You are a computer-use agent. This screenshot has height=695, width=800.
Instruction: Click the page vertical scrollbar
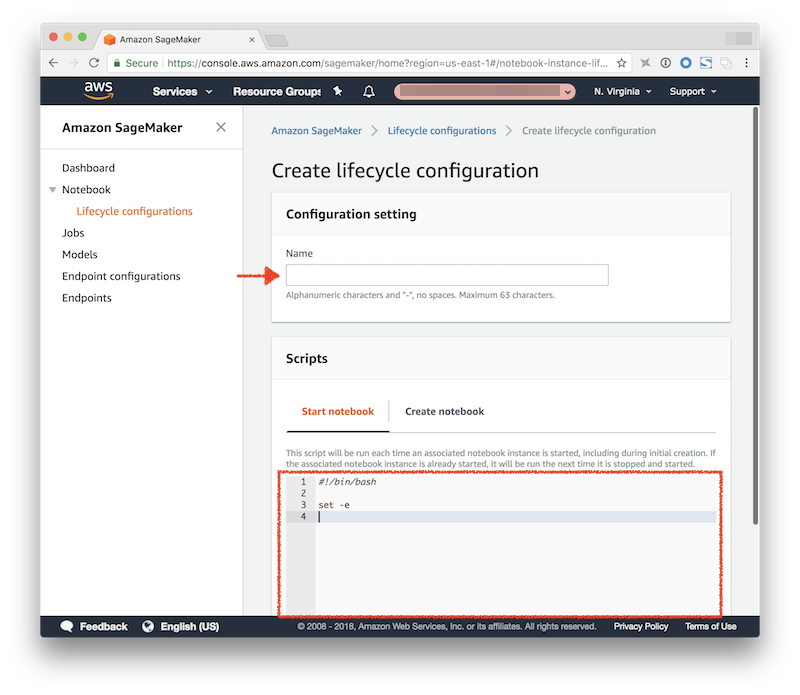point(756,315)
